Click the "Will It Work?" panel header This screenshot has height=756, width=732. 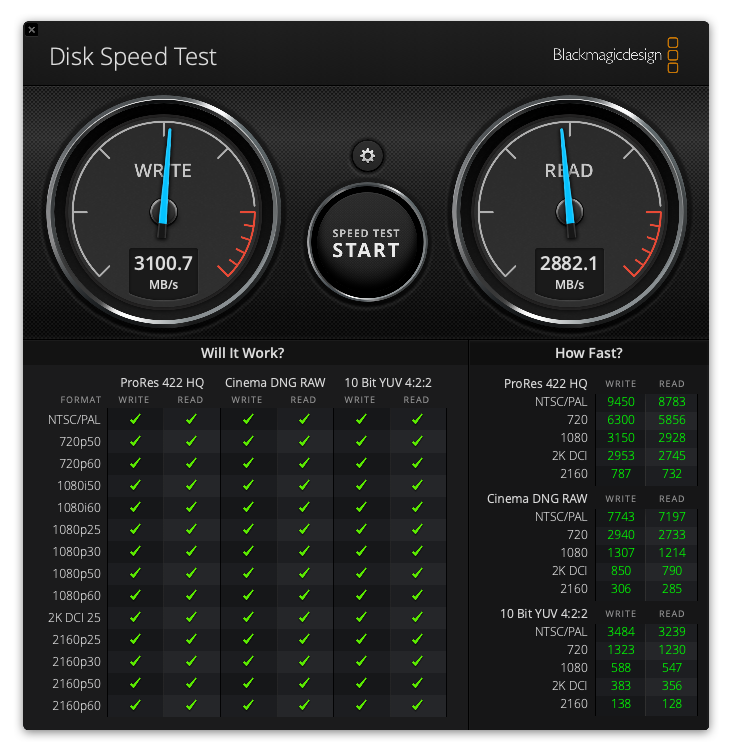(x=243, y=353)
